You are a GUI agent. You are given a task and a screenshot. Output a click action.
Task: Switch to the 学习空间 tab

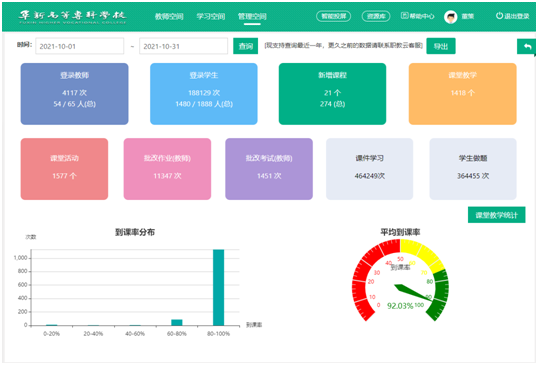pos(210,16)
